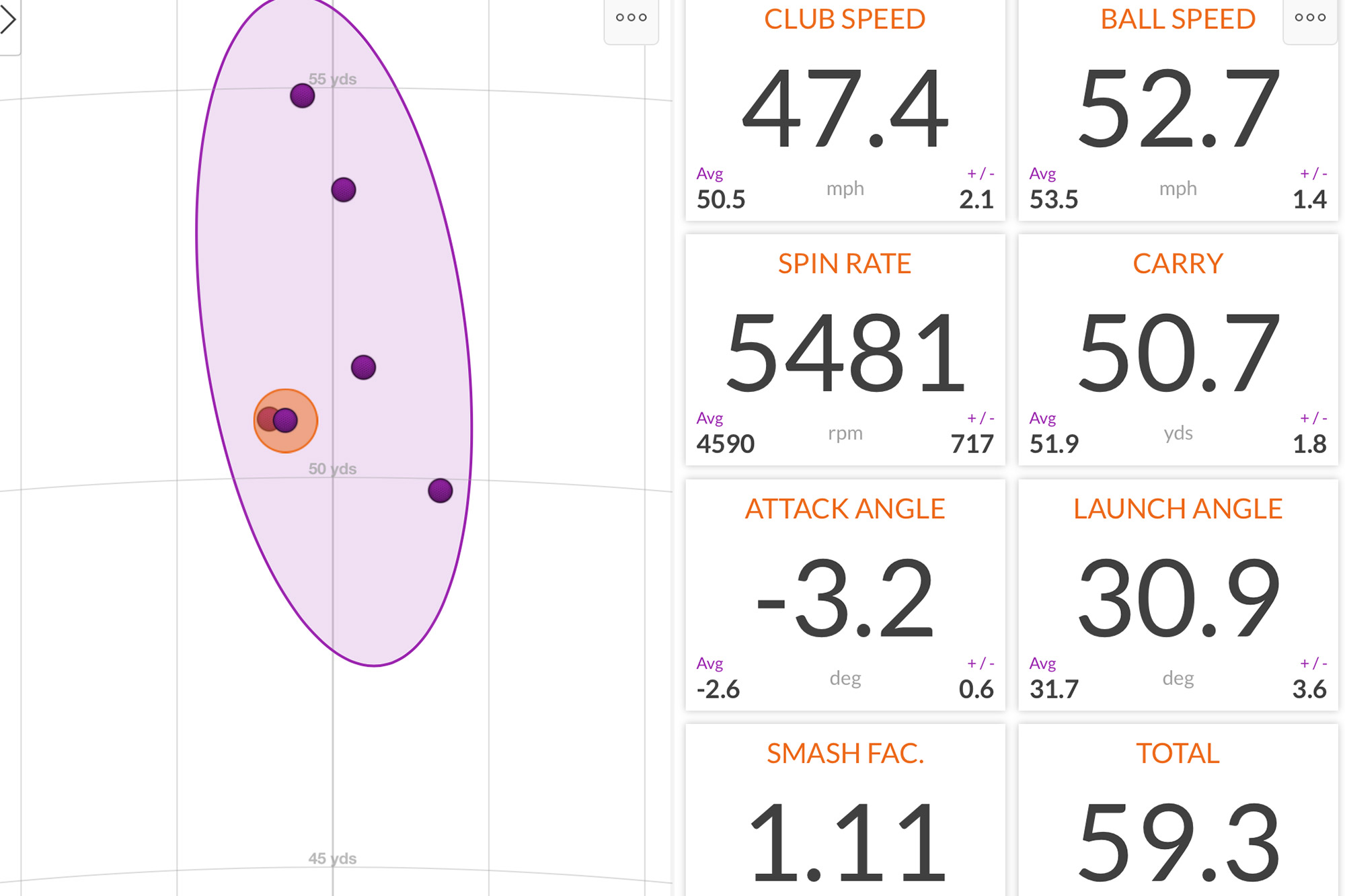Screen dimensions: 1345x896
Task: Open shot map options ellipsis menu
Action: pyautogui.click(x=631, y=18)
